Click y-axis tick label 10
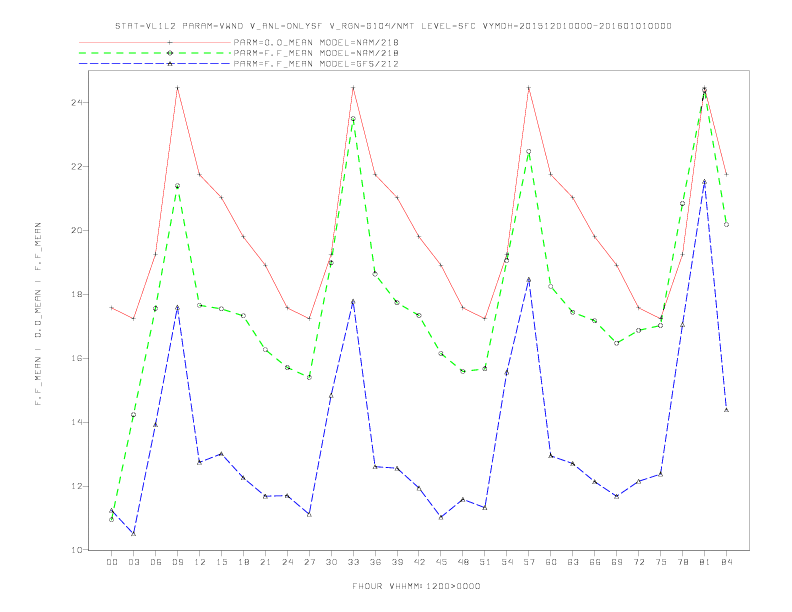The height and width of the screenshot is (612, 792). (x=77, y=550)
